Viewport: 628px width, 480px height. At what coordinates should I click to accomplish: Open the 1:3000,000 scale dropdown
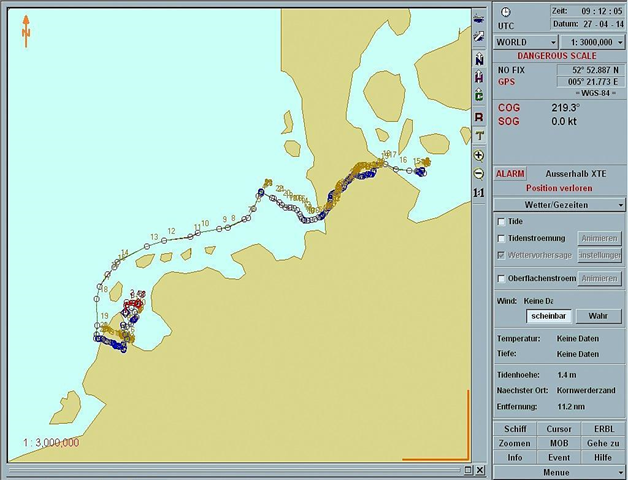592,43
